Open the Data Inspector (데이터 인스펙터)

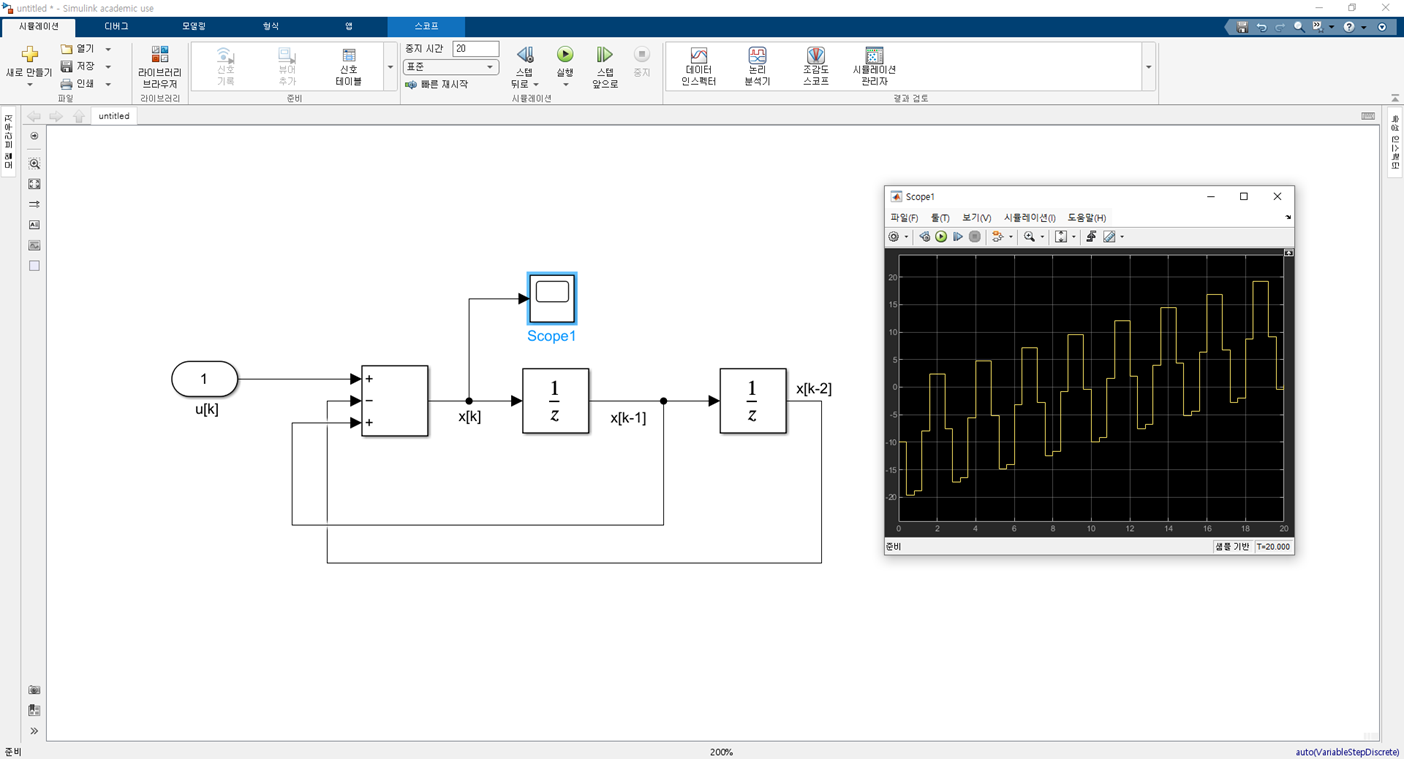(x=698, y=67)
